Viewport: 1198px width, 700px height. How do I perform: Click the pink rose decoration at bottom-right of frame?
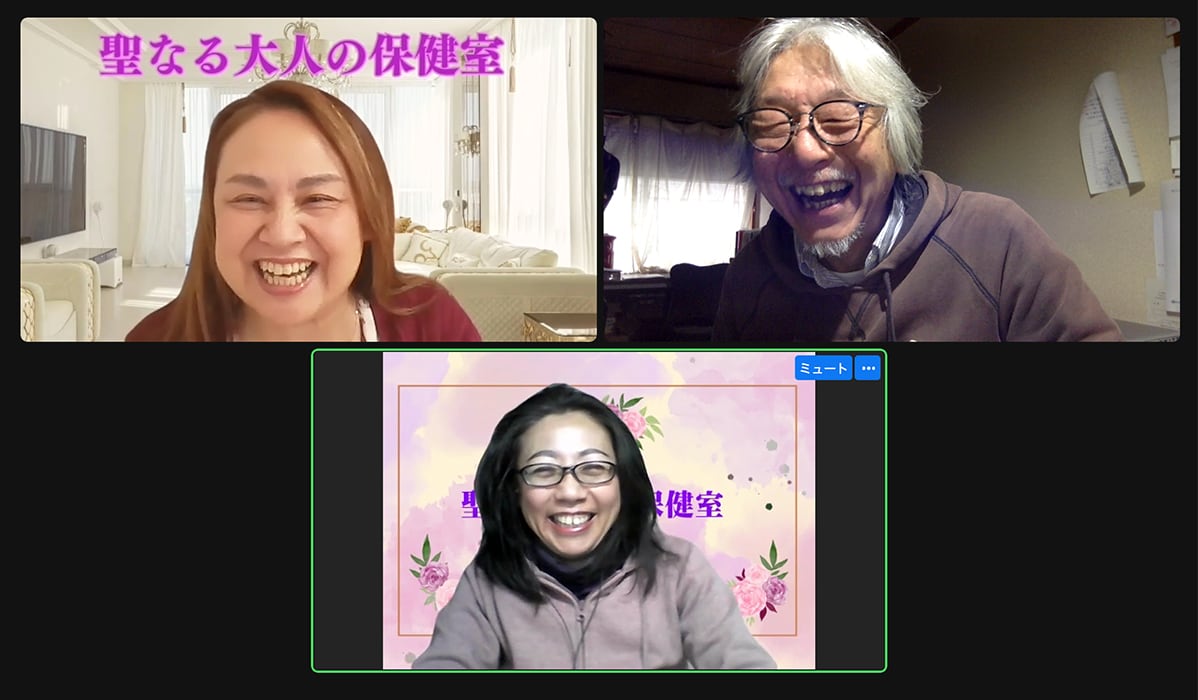760,588
